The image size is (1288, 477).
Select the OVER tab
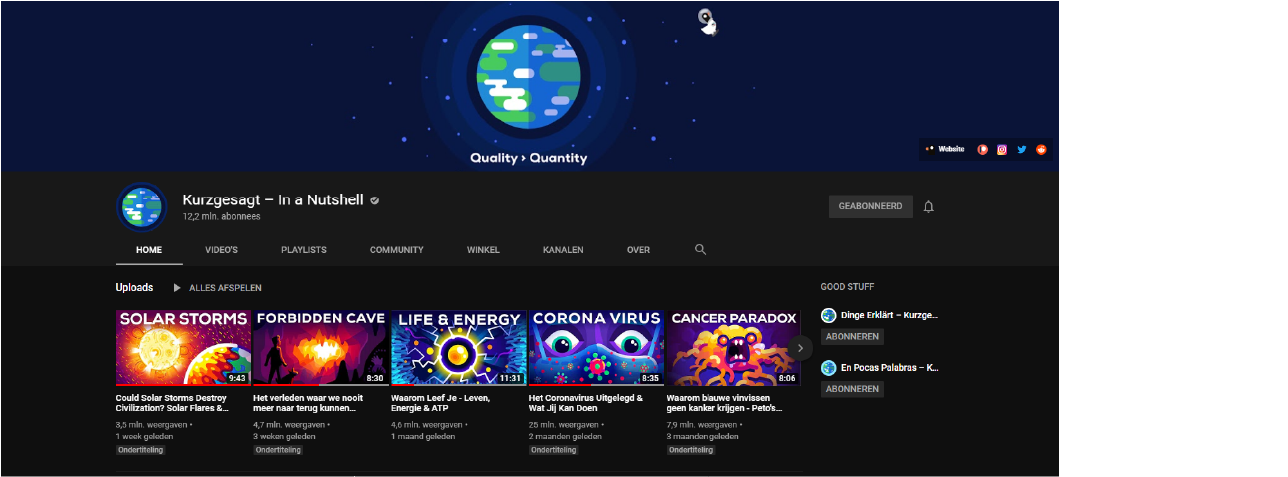click(x=638, y=250)
